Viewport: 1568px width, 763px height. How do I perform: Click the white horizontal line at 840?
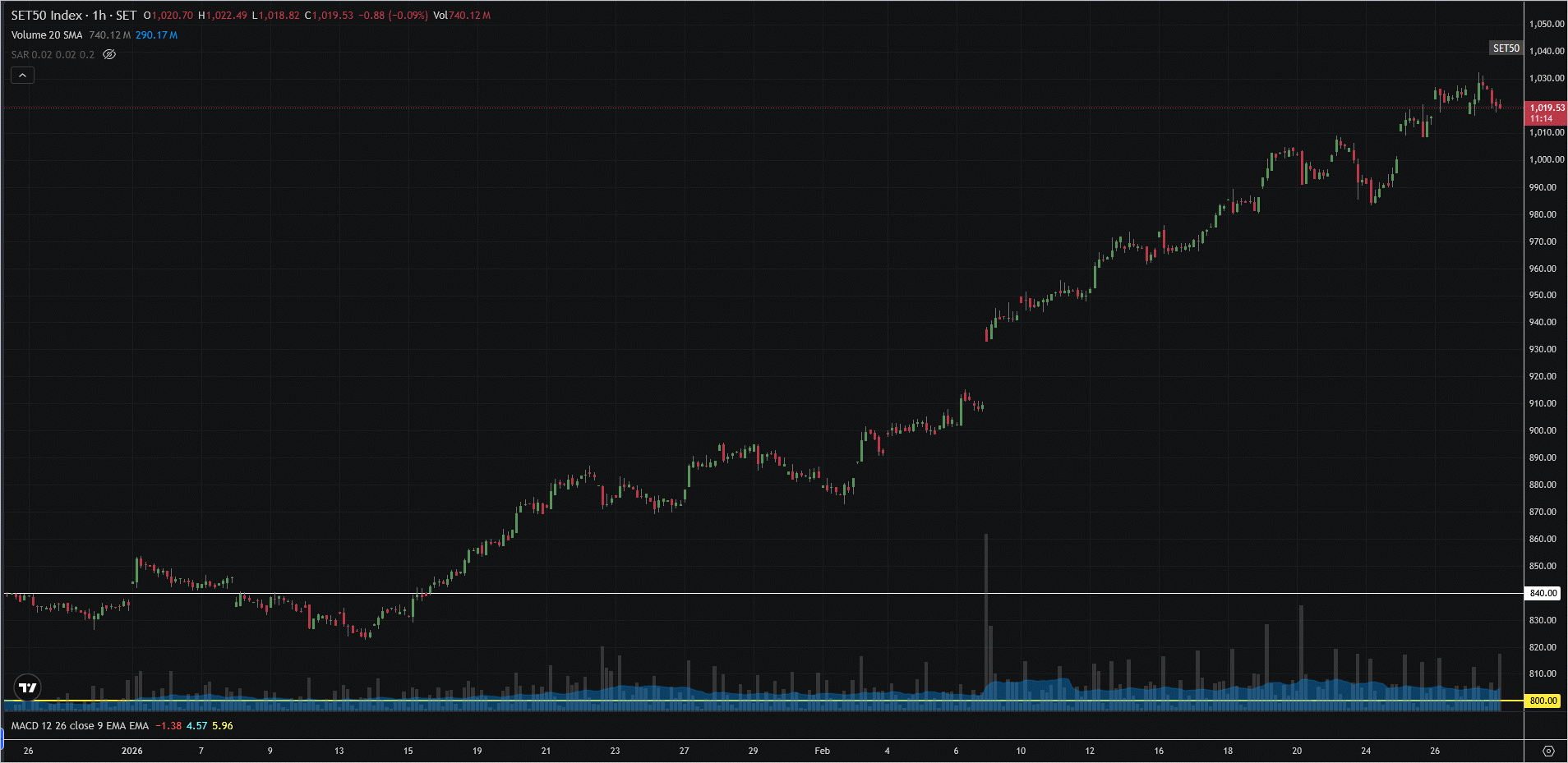(x=740, y=593)
